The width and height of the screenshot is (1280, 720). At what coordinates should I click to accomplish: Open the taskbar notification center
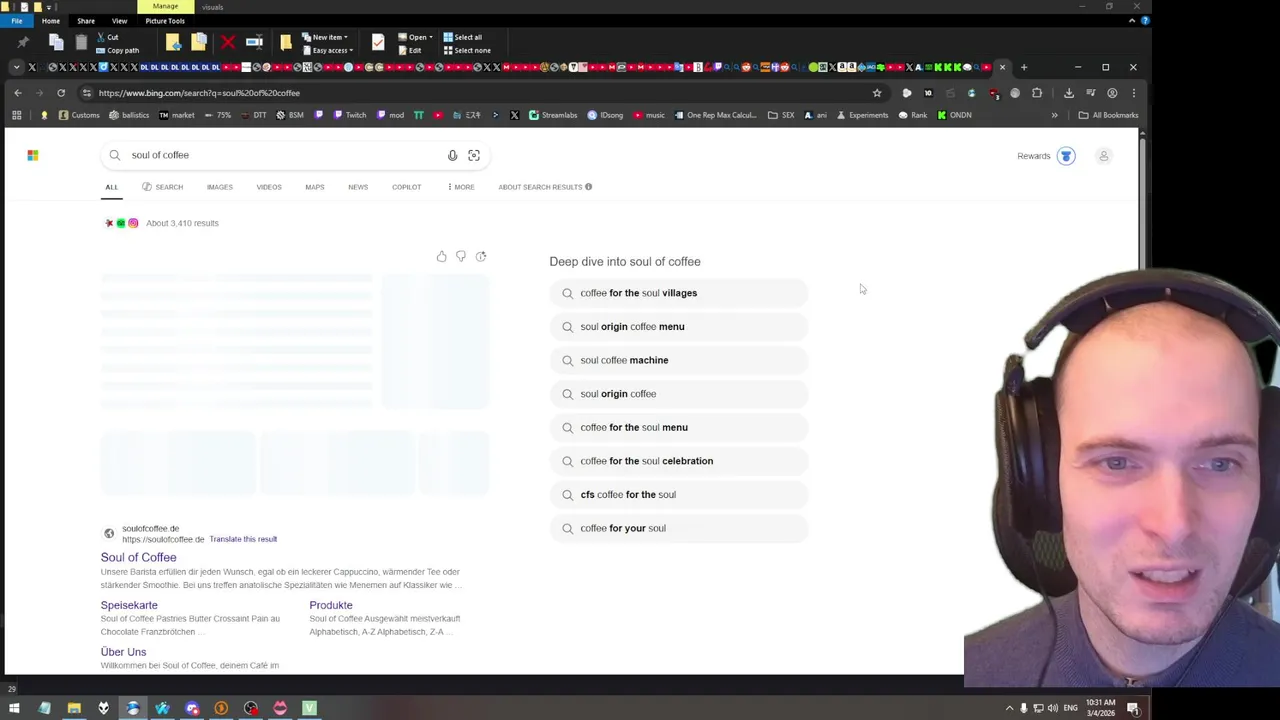[x=1133, y=708]
